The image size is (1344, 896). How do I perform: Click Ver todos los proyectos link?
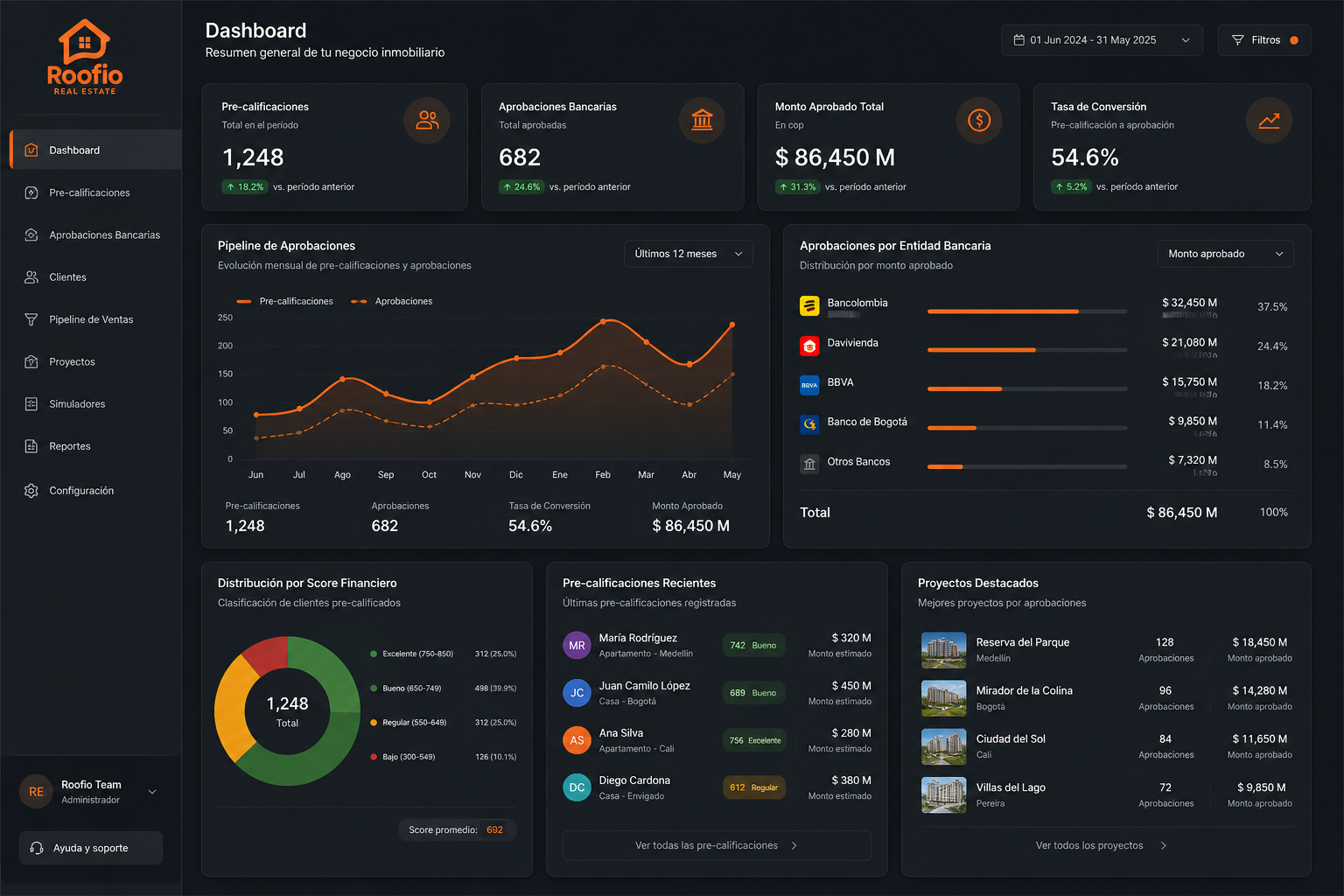click(x=1101, y=845)
